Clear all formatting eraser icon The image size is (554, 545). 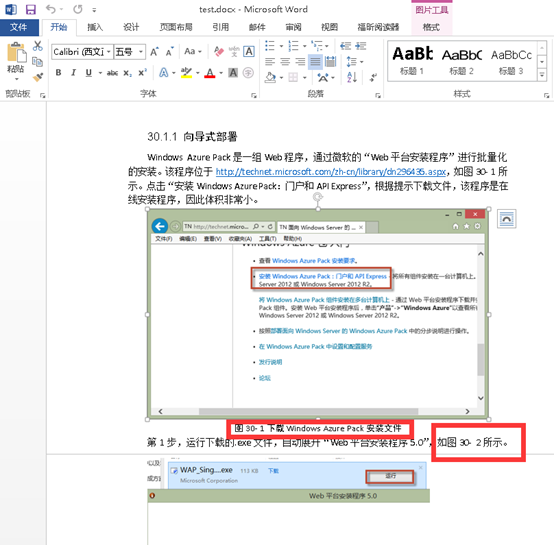(x=219, y=52)
